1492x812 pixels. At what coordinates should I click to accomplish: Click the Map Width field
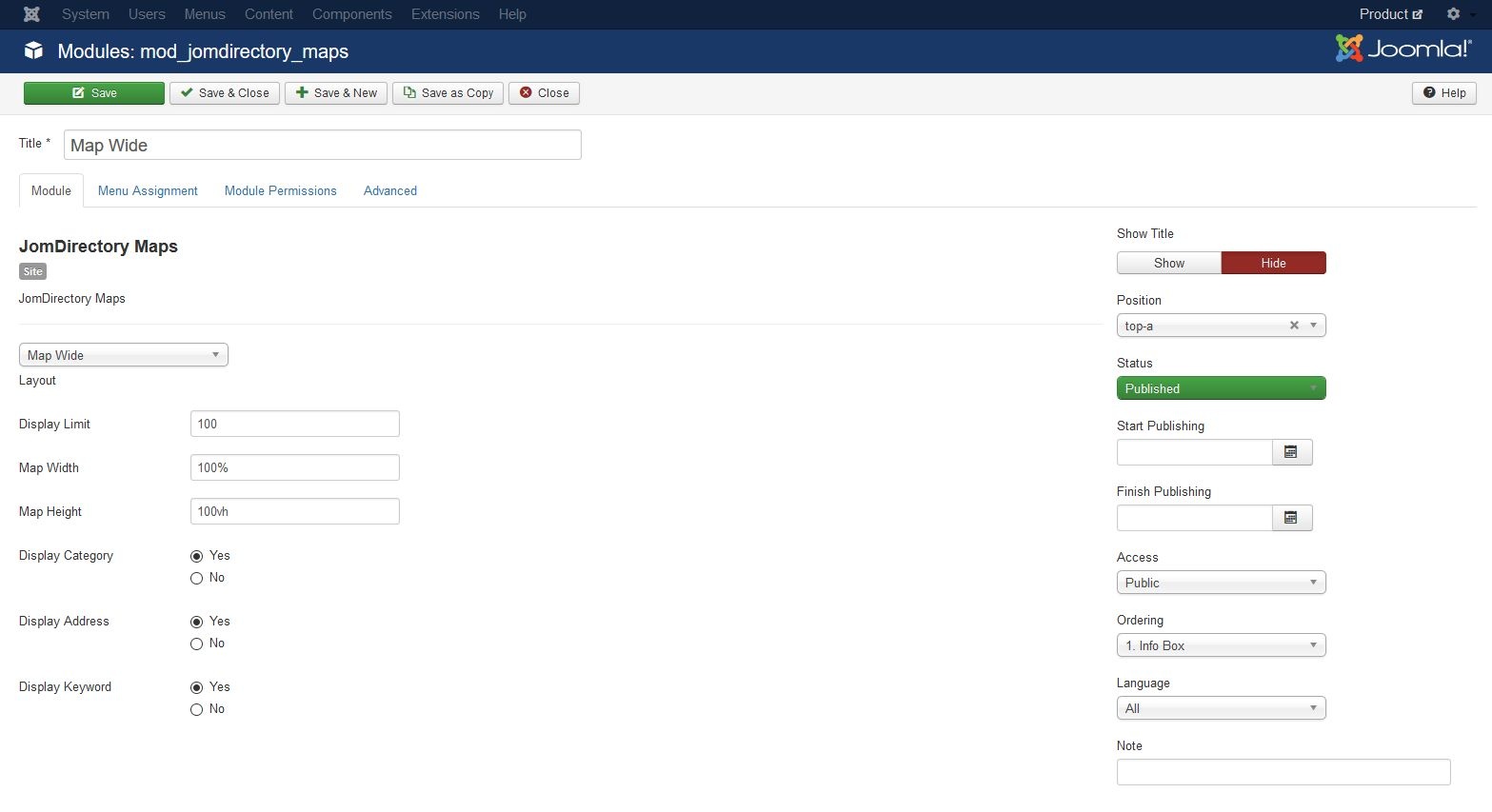point(295,467)
